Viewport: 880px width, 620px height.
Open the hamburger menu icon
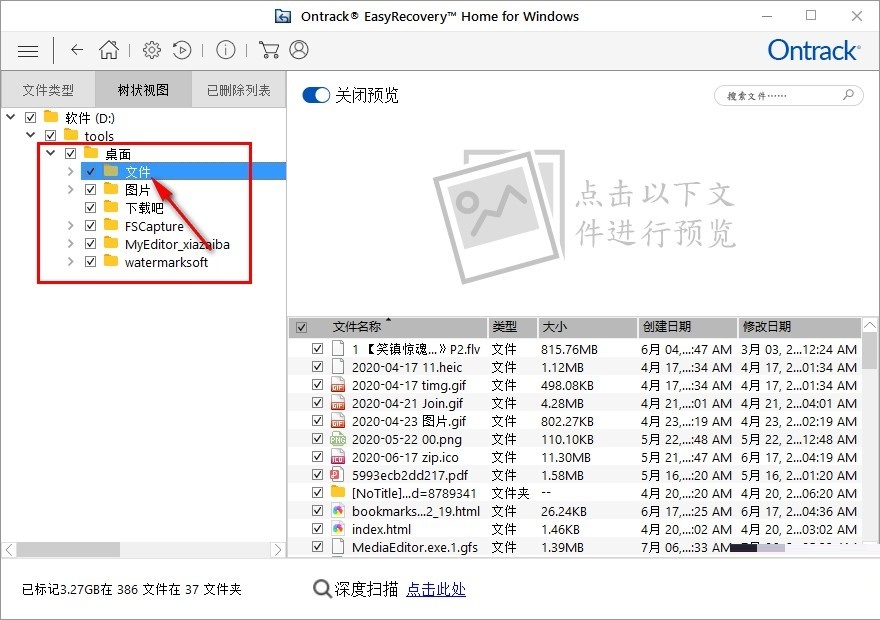tap(28, 50)
